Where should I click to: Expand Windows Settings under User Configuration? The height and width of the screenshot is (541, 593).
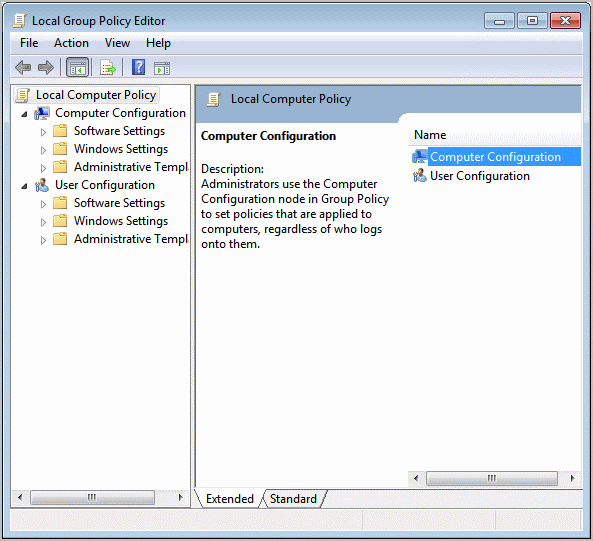43,222
